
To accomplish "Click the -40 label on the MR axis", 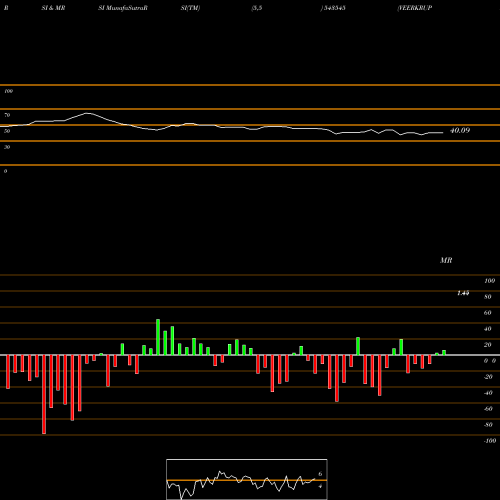I will pyautogui.click(x=488, y=393).
